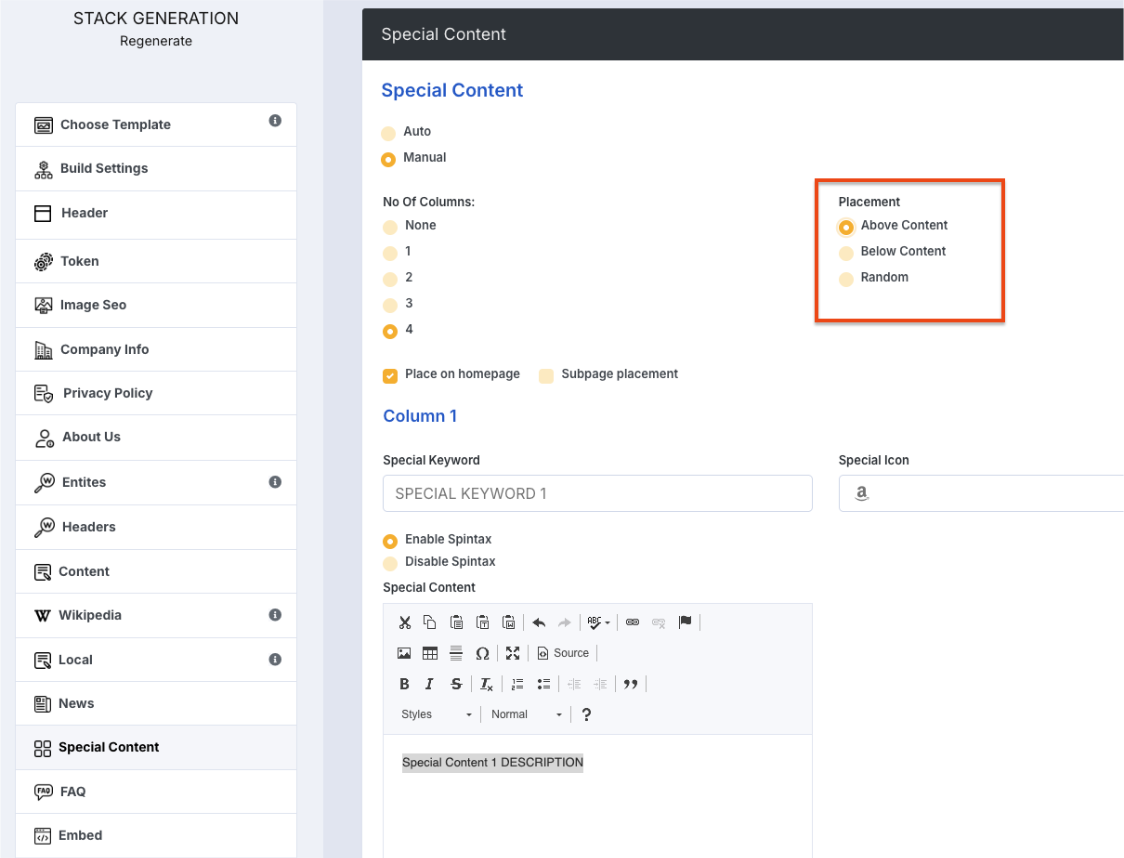Viewport: 1124px width, 858px height.
Task: Toggle bold formatting
Action: [x=404, y=684]
